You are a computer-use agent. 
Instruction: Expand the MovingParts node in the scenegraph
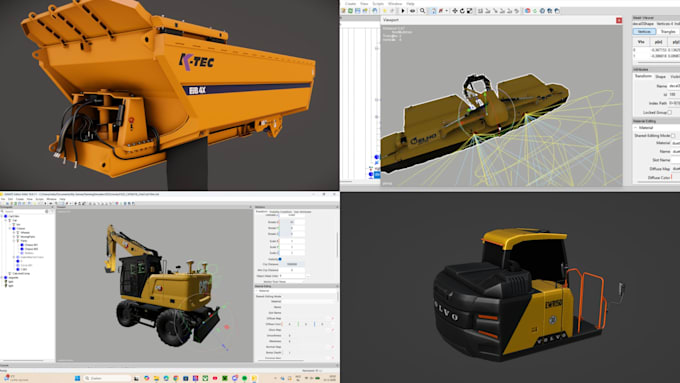[14, 237]
